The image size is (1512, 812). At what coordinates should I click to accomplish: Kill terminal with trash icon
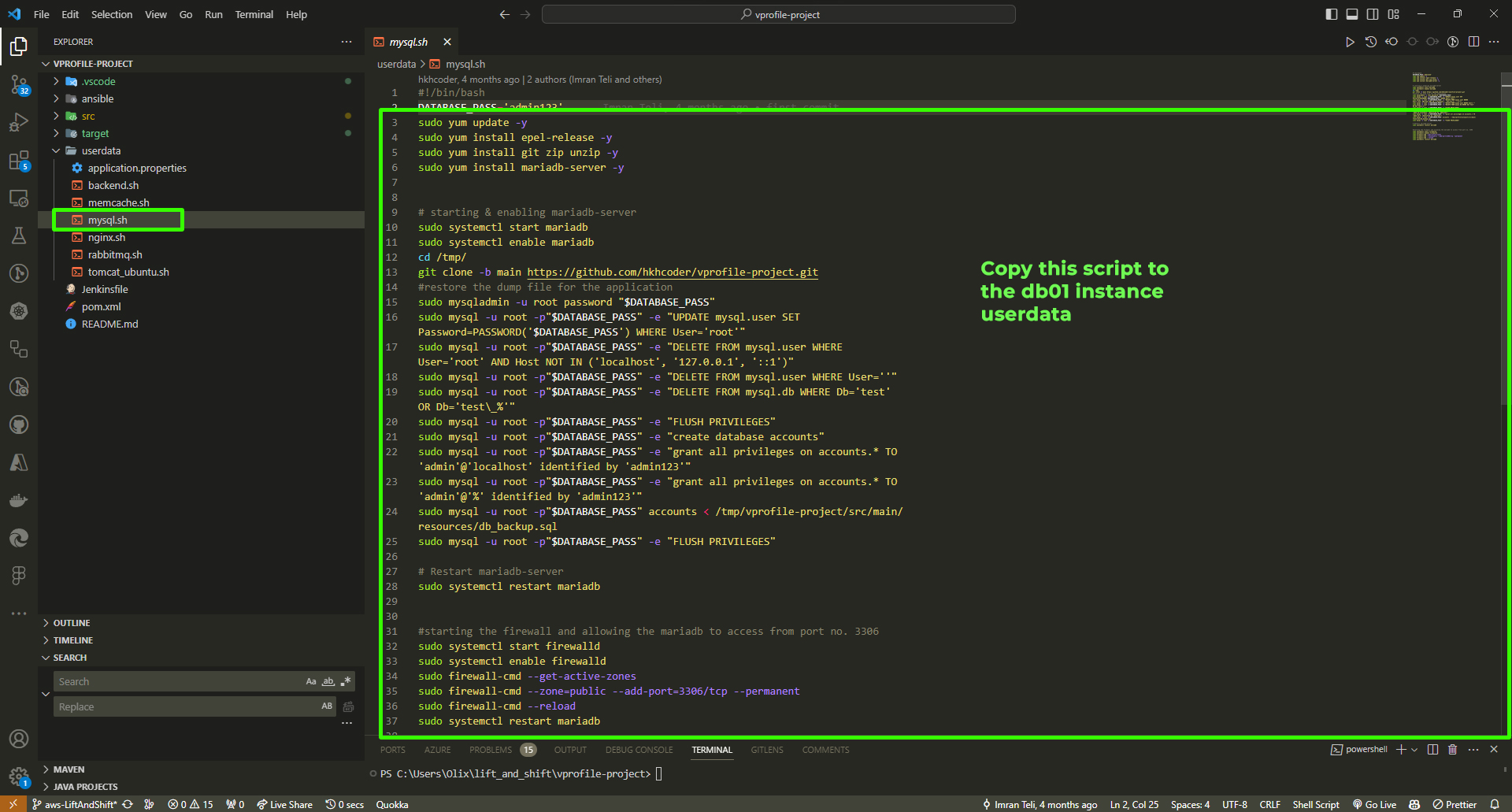point(1453,749)
